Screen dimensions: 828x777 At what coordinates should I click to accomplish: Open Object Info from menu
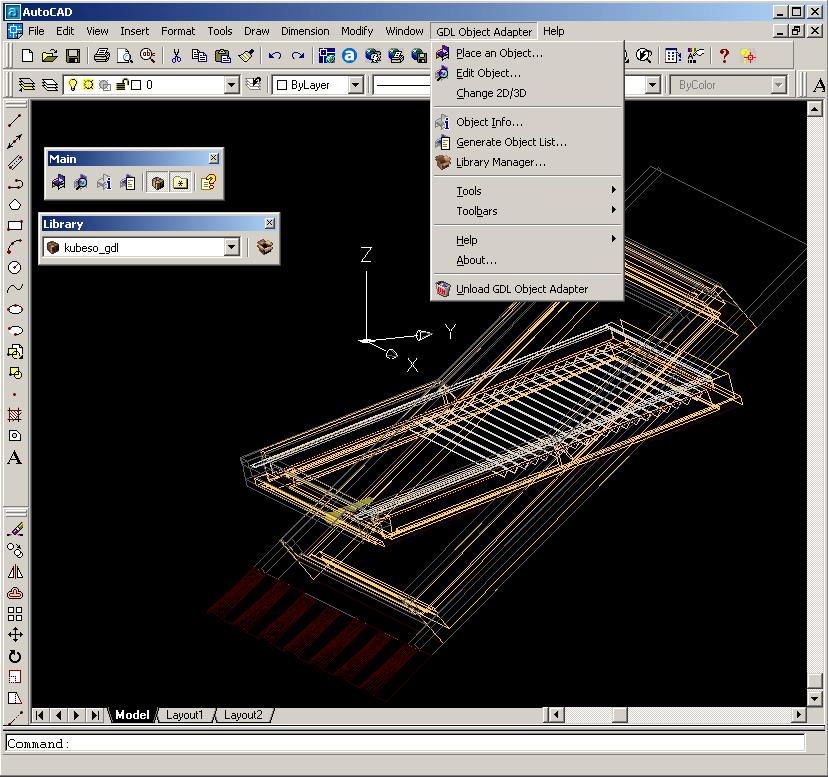click(527, 122)
